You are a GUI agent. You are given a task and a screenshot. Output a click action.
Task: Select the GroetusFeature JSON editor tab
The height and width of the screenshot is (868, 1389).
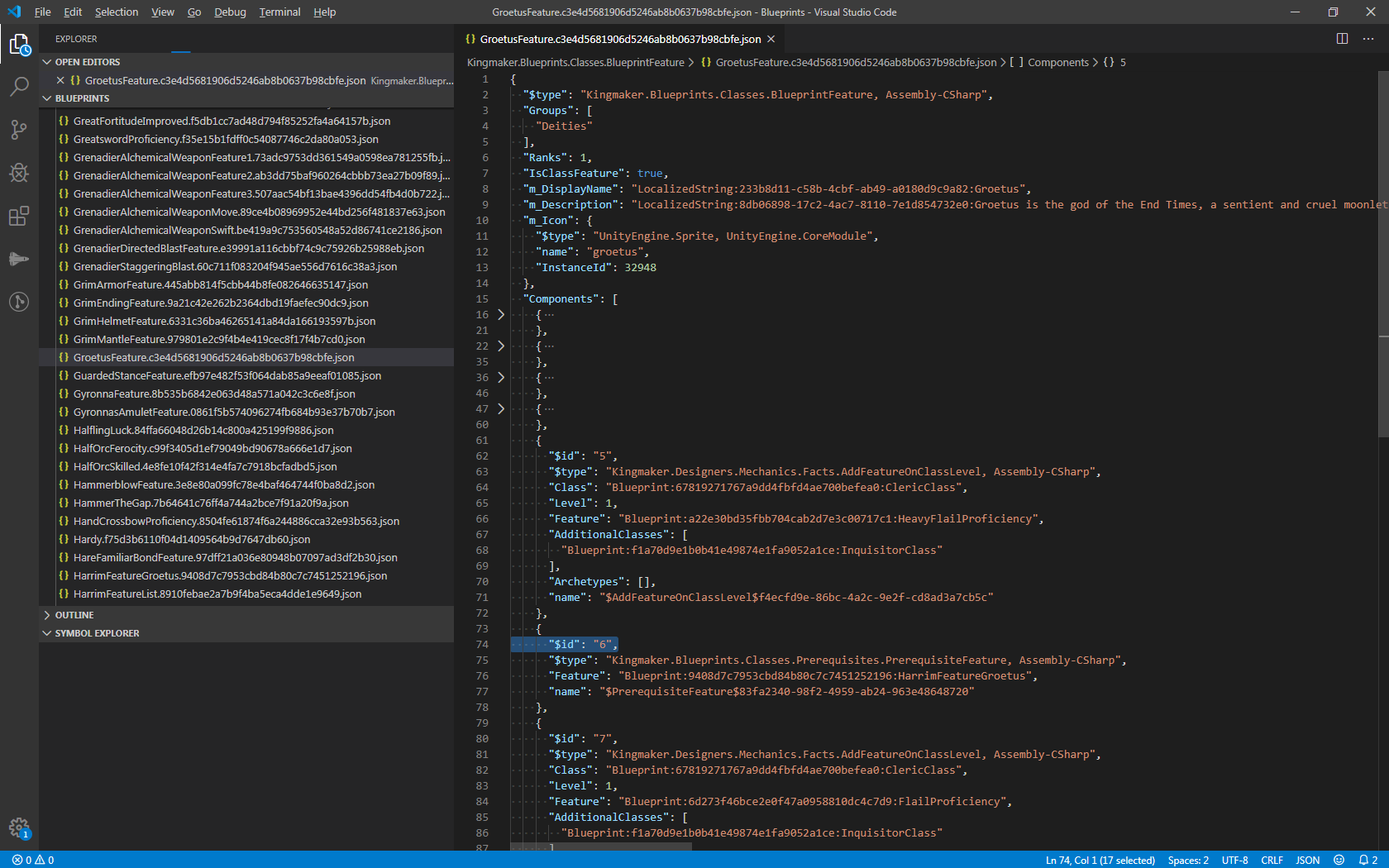620,39
